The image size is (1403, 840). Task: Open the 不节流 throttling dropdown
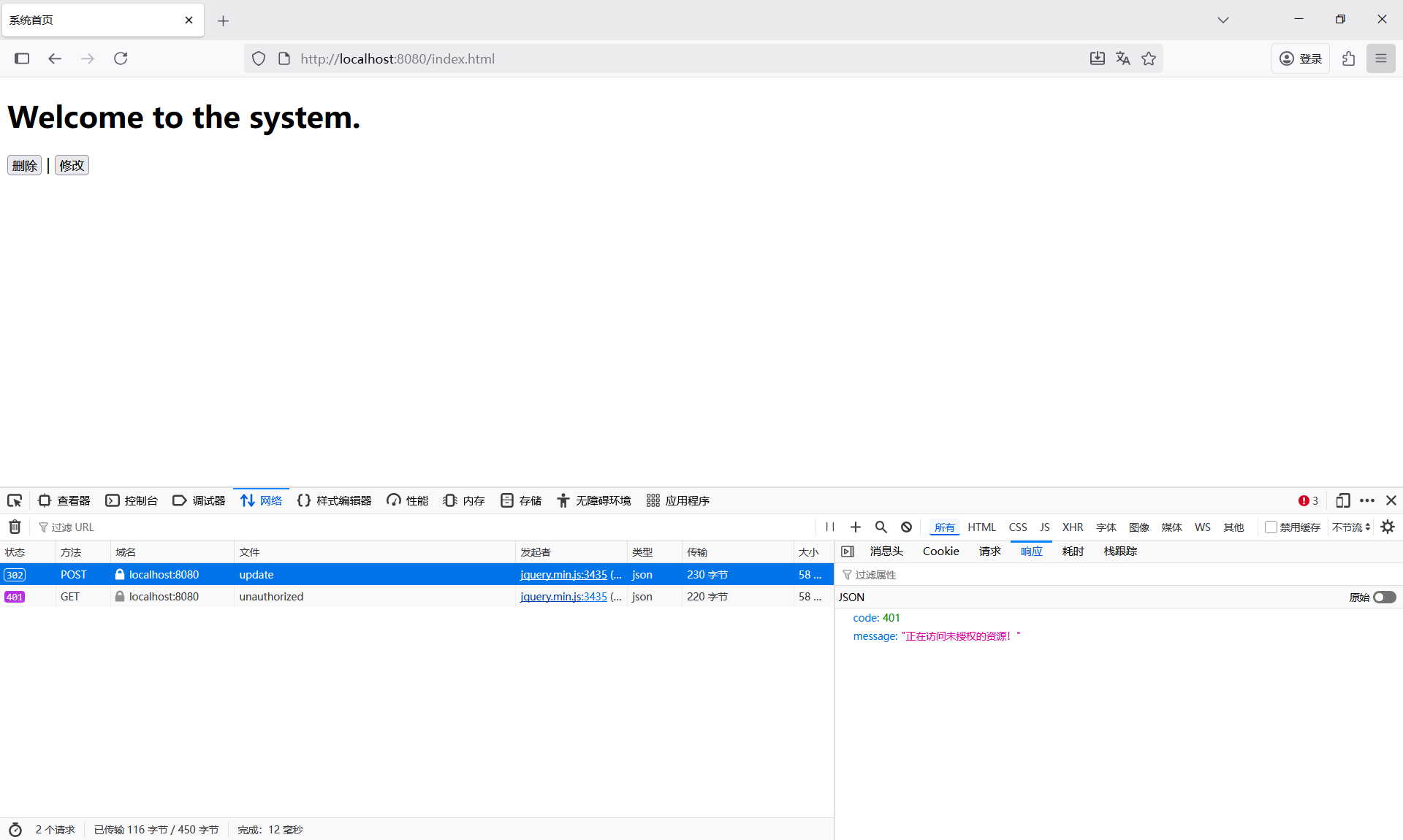tap(1350, 527)
